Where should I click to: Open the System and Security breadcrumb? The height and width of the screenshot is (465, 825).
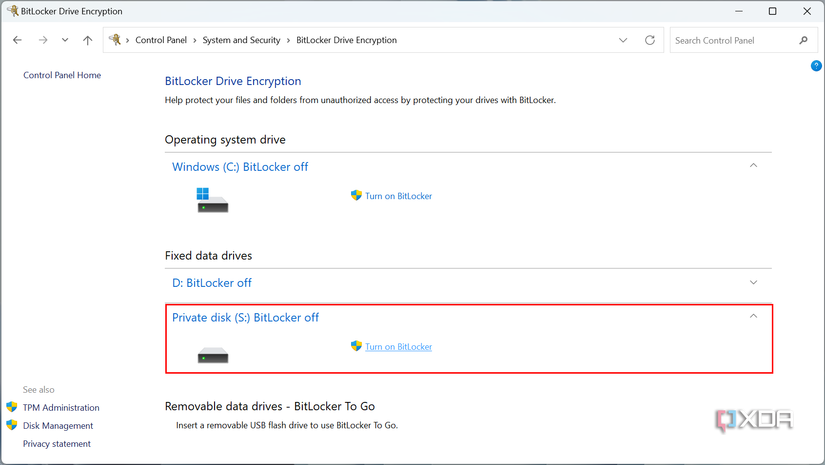coord(242,40)
